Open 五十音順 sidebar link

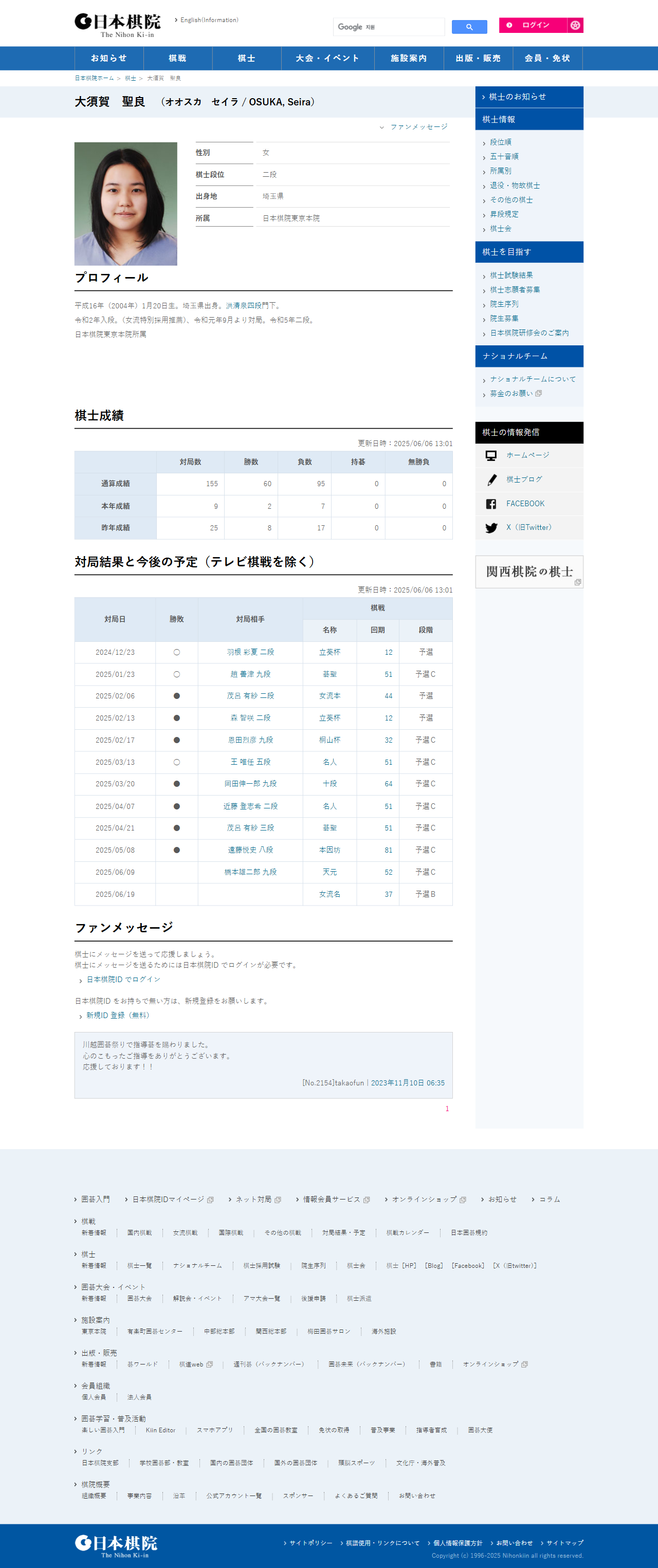click(x=504, y=156)
